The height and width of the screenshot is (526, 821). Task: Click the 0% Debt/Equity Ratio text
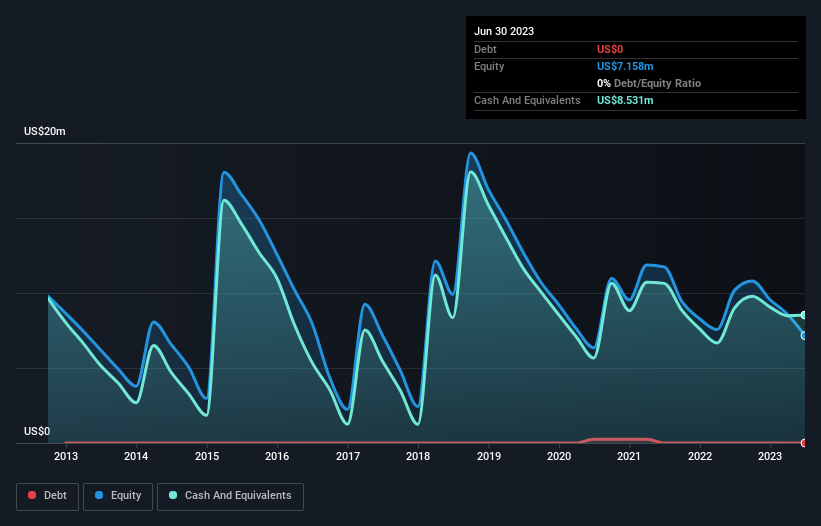pyautogui.click(x=649, y=83)
